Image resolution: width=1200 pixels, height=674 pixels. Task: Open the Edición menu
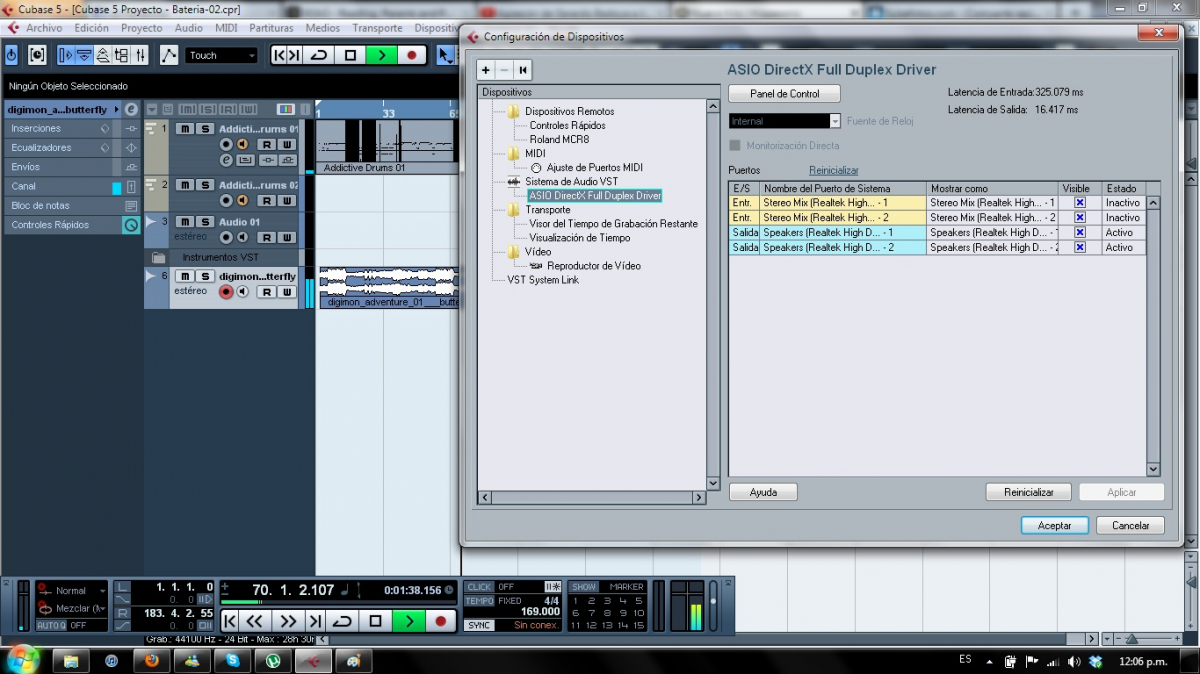(91, 28)
